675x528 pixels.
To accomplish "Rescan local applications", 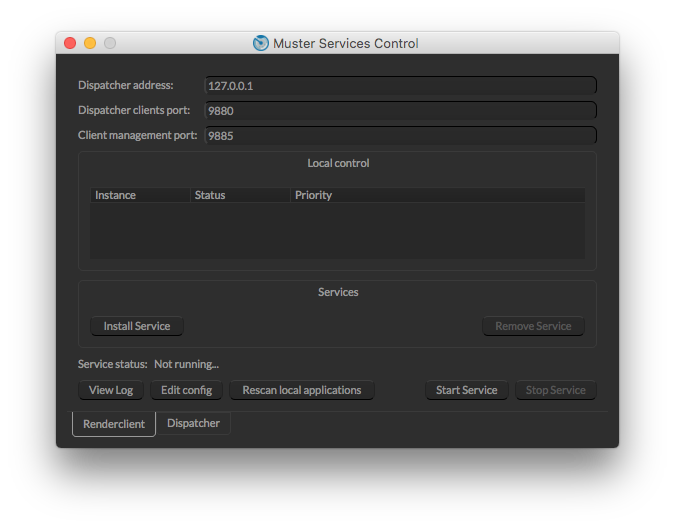I will click(301, 390).
